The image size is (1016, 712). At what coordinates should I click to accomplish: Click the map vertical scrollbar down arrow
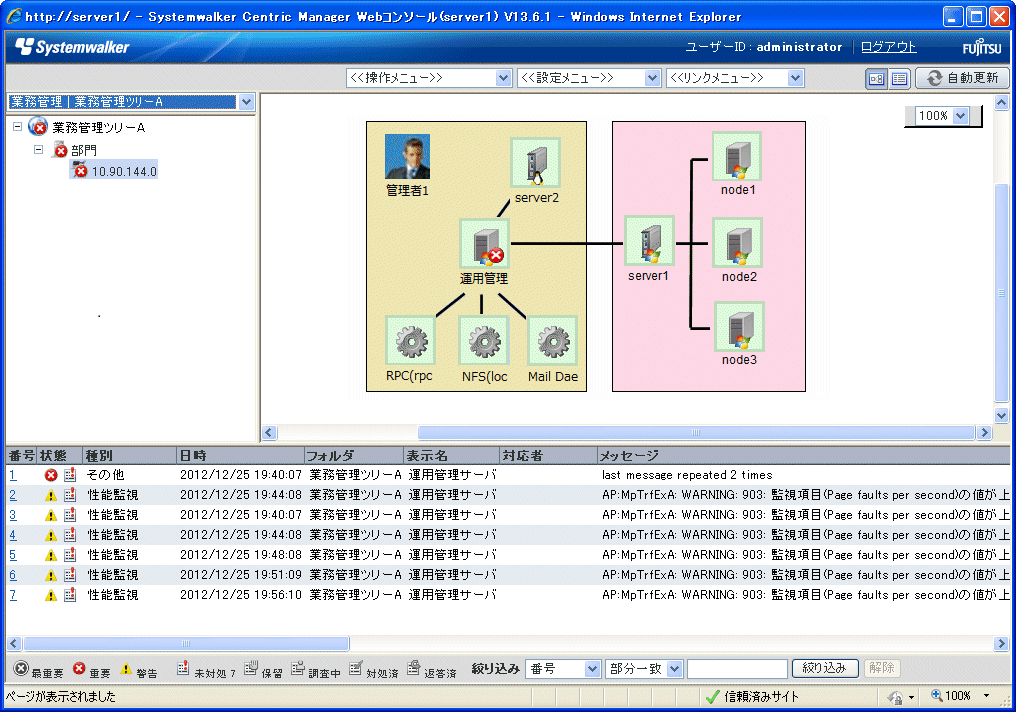(x=1002, y=415)
